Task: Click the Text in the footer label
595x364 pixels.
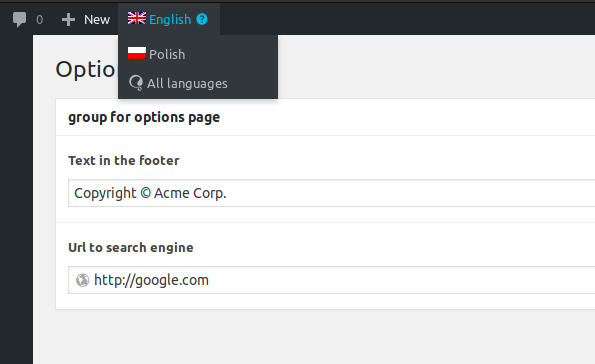Action: (124, 161)
